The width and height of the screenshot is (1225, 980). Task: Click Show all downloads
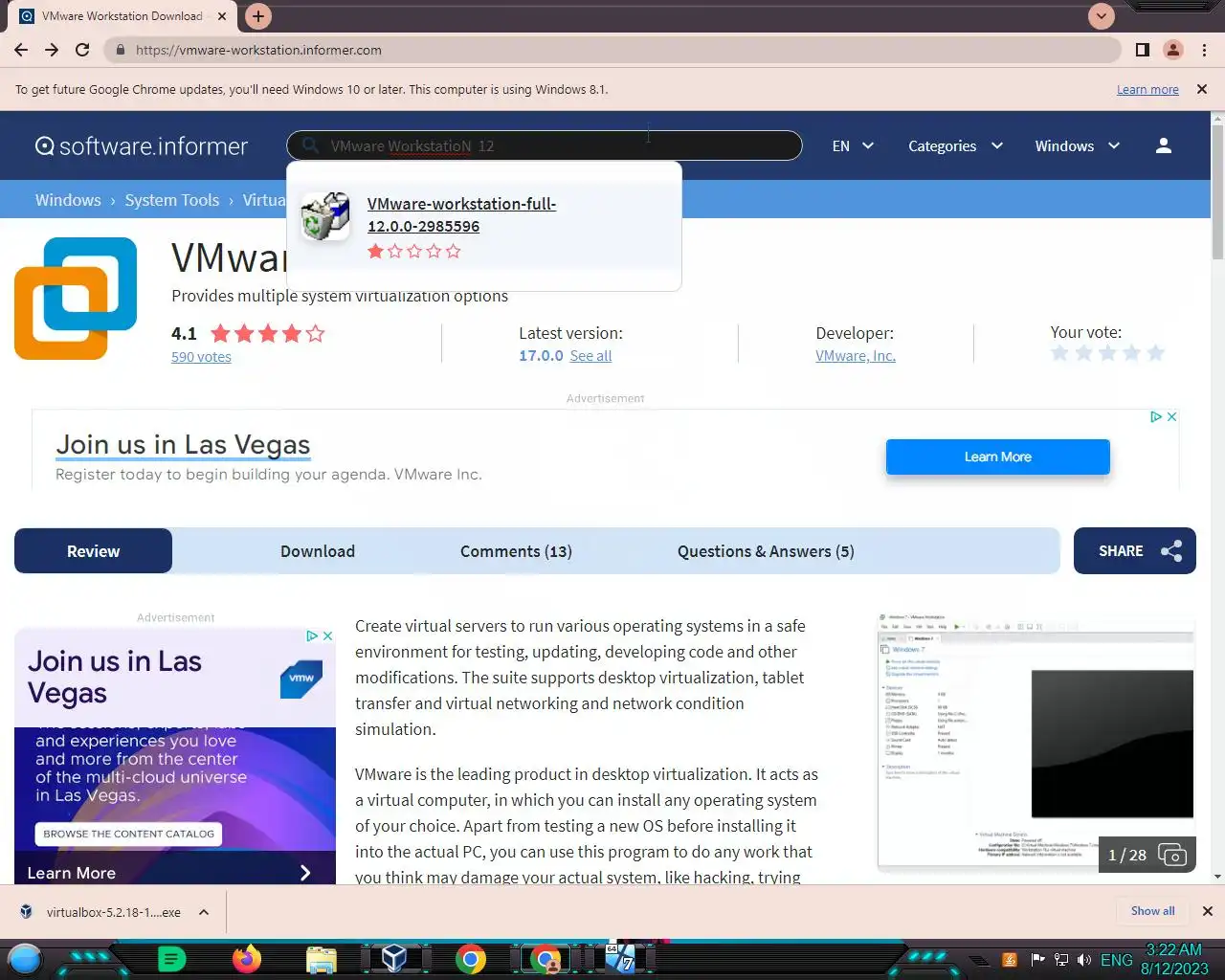pyautogui.click(x=1152, y=911)
